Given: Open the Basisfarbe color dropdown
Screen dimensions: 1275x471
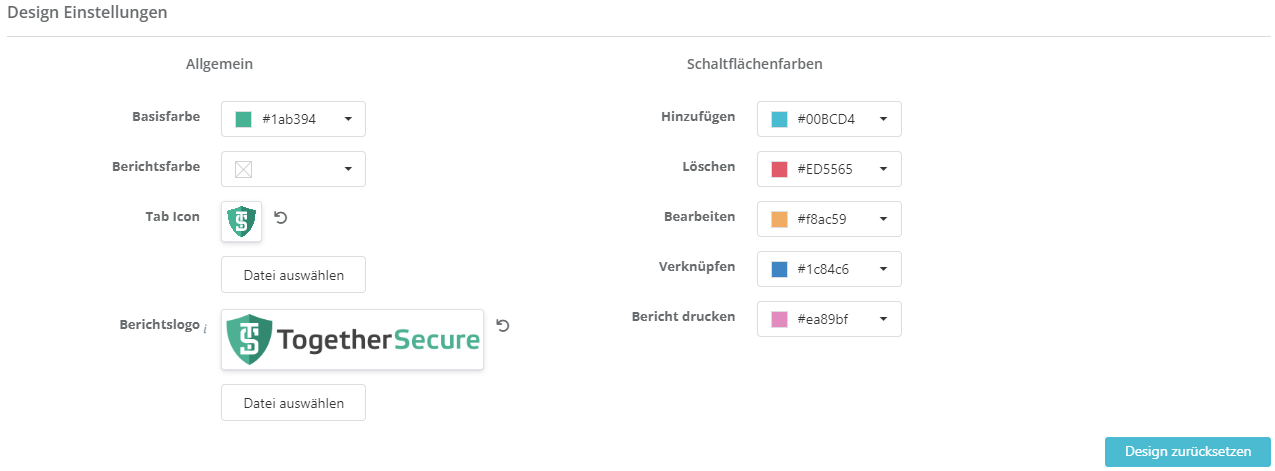Looking at the screenshot, I should click(x=347, y=119).
